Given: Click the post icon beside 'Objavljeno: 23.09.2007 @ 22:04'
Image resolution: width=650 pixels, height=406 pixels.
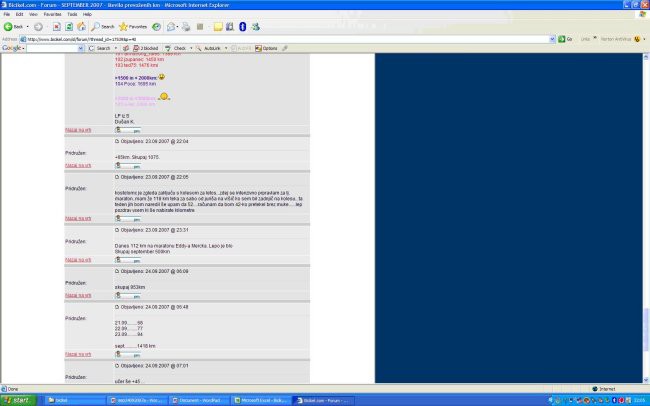Looking at the screenshot, I should pyautogui.click(x=117, y=141).
